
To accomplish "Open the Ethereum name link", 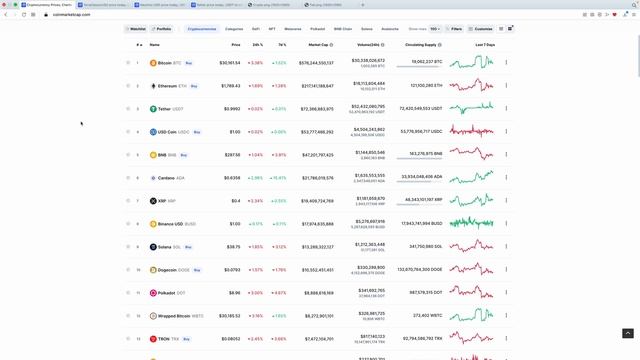I will [167, 86].
